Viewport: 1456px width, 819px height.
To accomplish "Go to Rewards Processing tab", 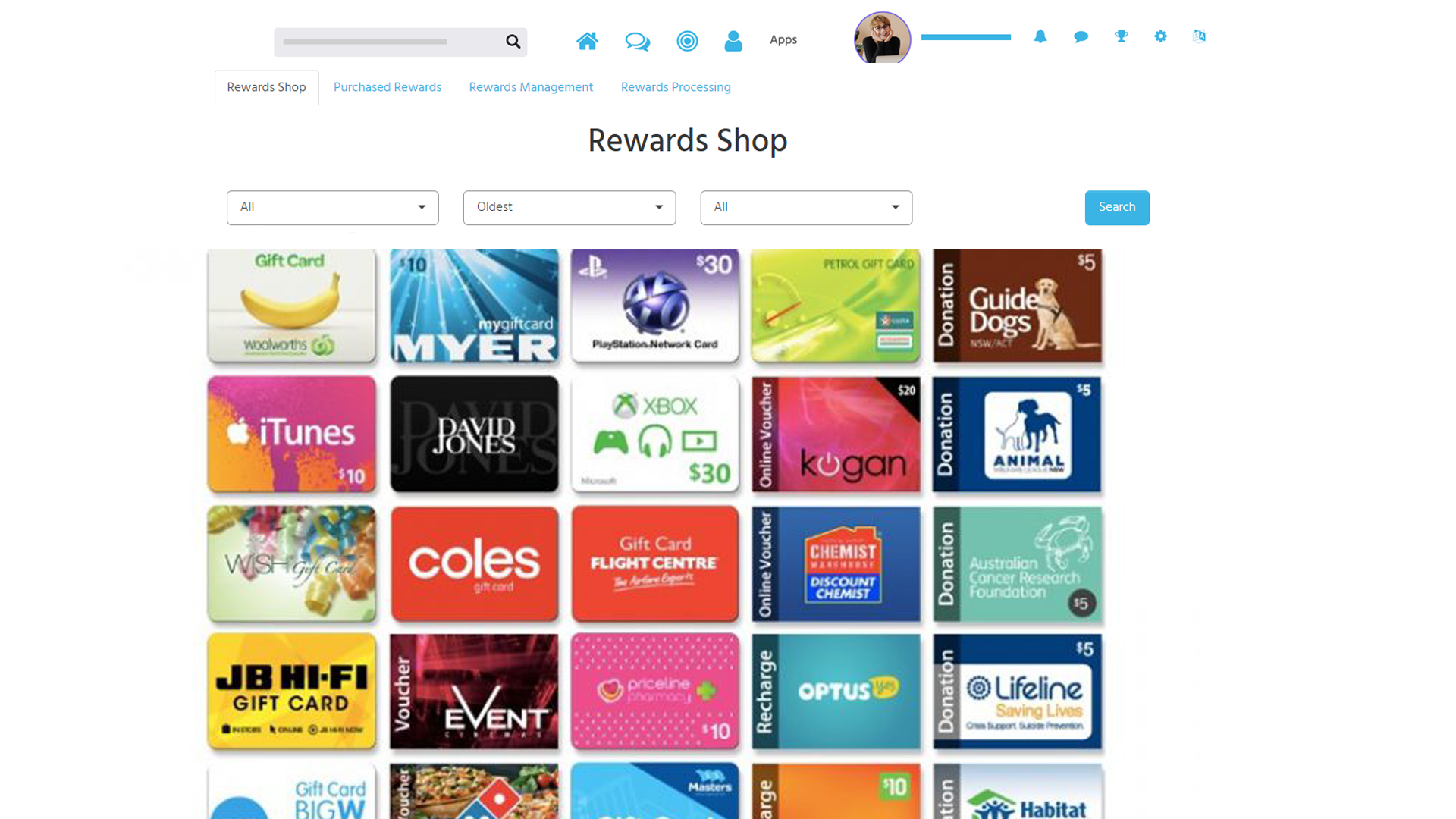I will click(676, 87).
